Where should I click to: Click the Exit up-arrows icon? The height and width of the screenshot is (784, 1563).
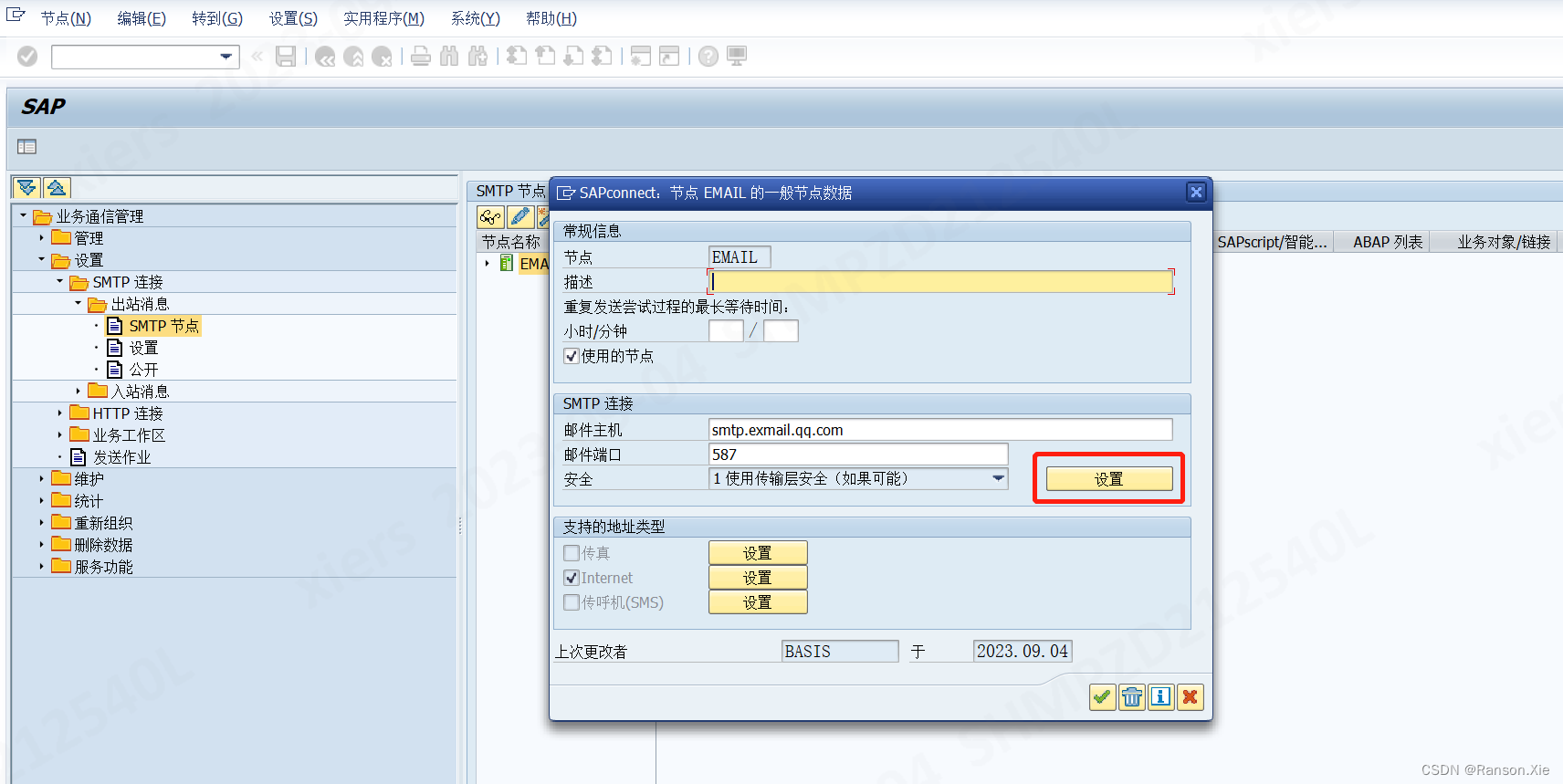[x=353, y=57]
